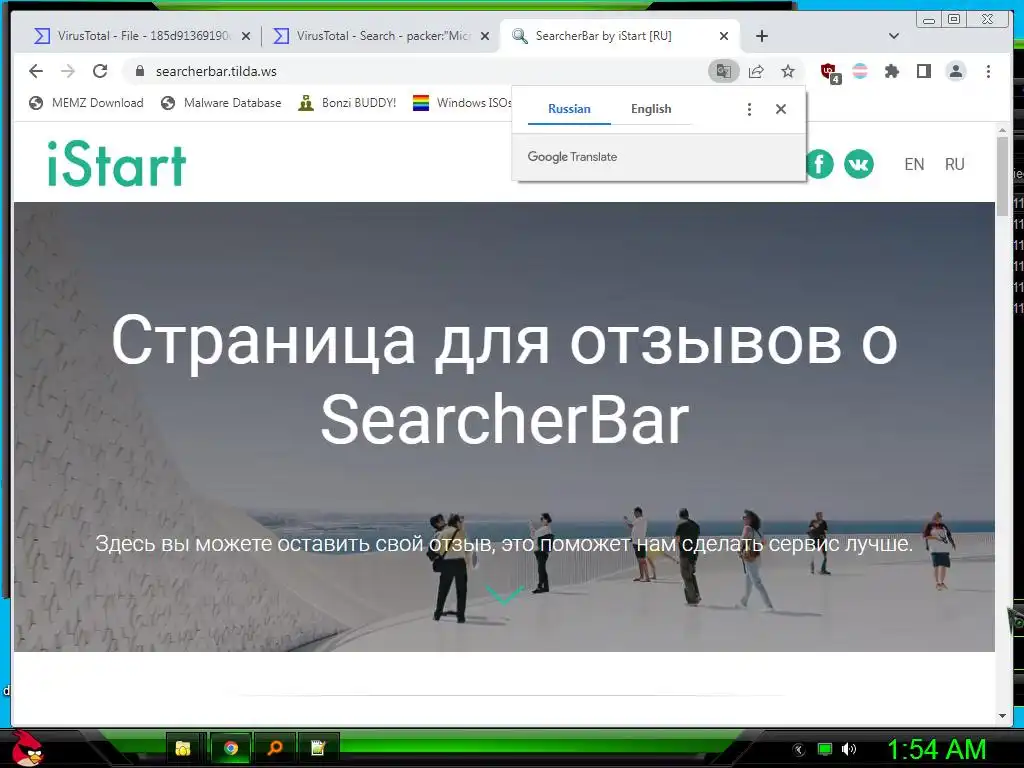
Task: Go back with the browser back arrow
Action: [36, 71]
